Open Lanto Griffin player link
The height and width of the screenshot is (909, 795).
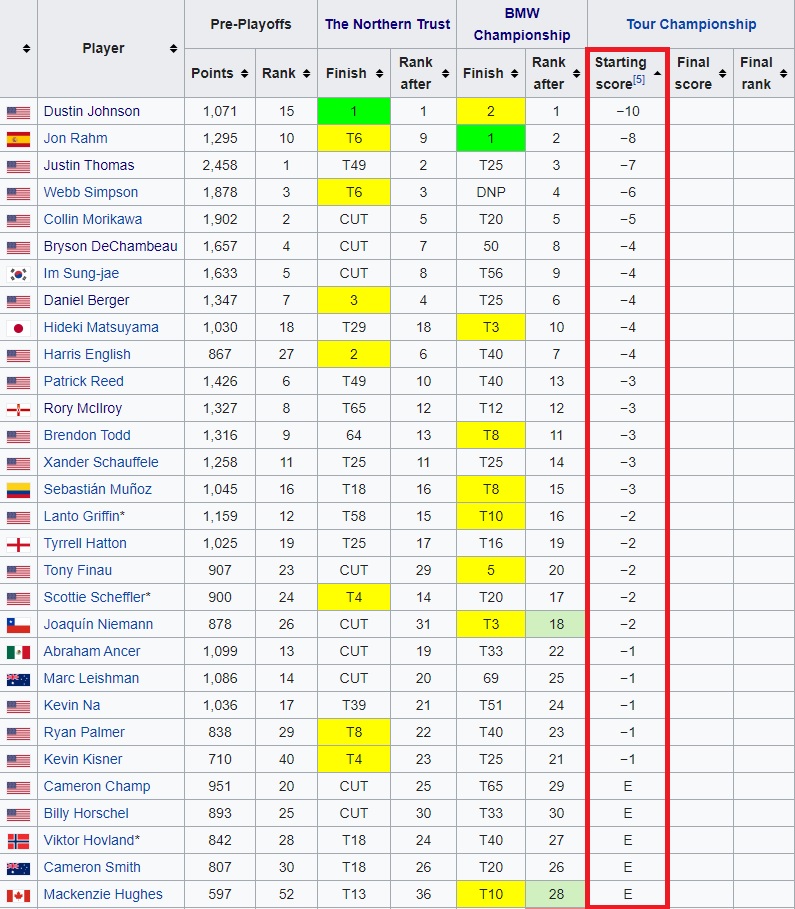coord(82,517)
